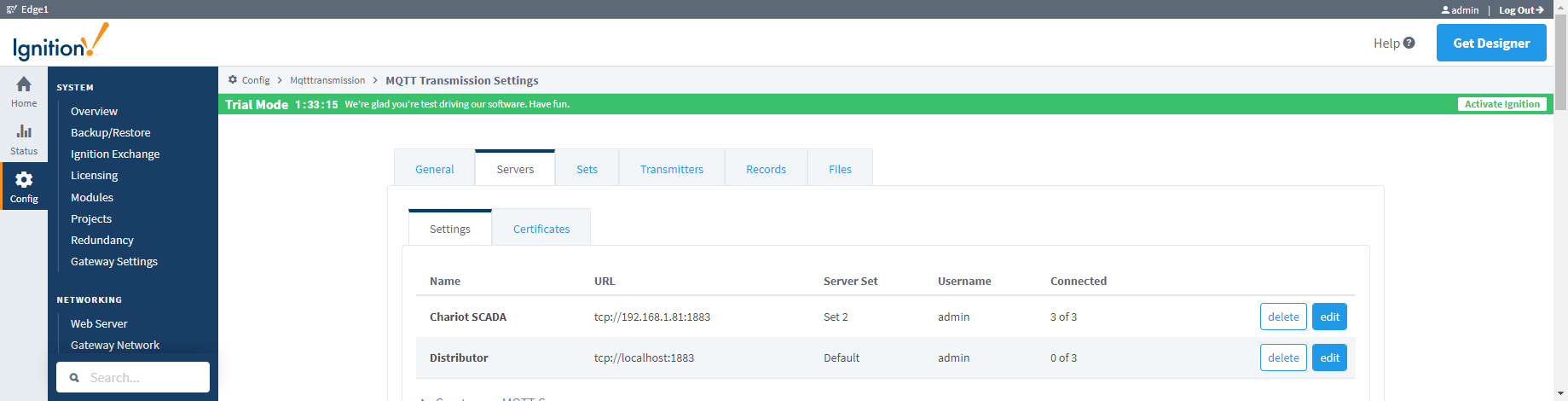Click the Username column header
1568x401 pixels.
point(964,281)
